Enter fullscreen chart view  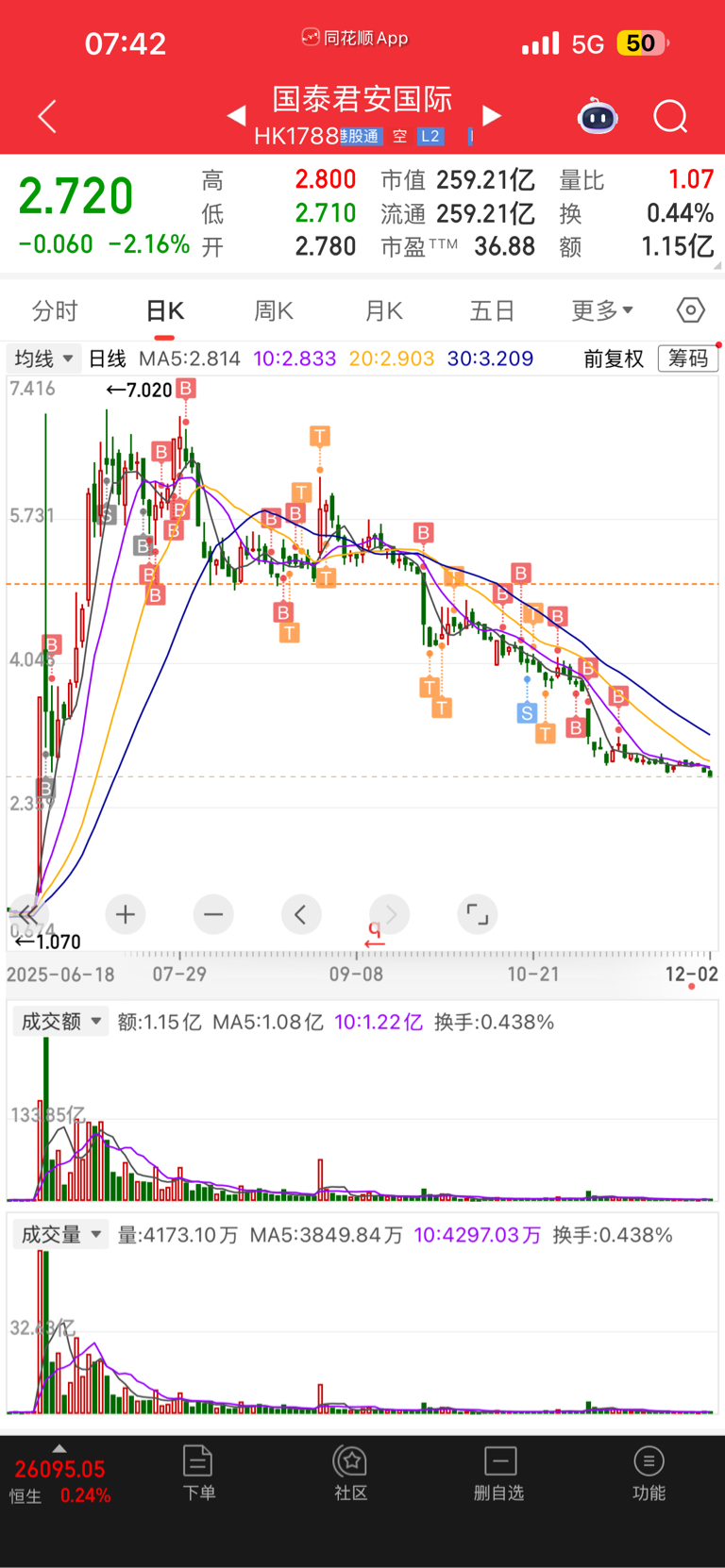point(478,914)
